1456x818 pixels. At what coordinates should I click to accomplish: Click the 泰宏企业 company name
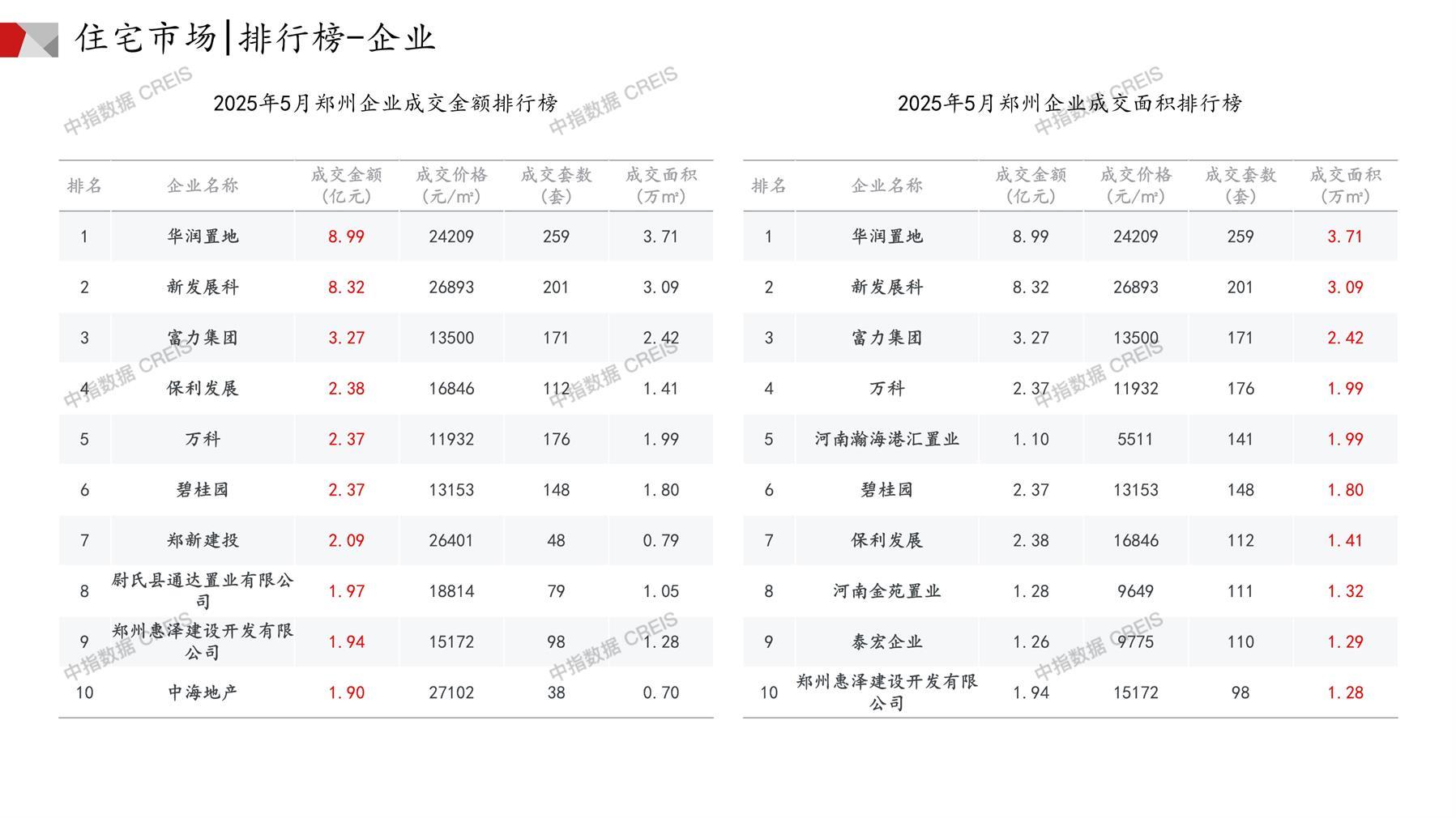(886, 641)
